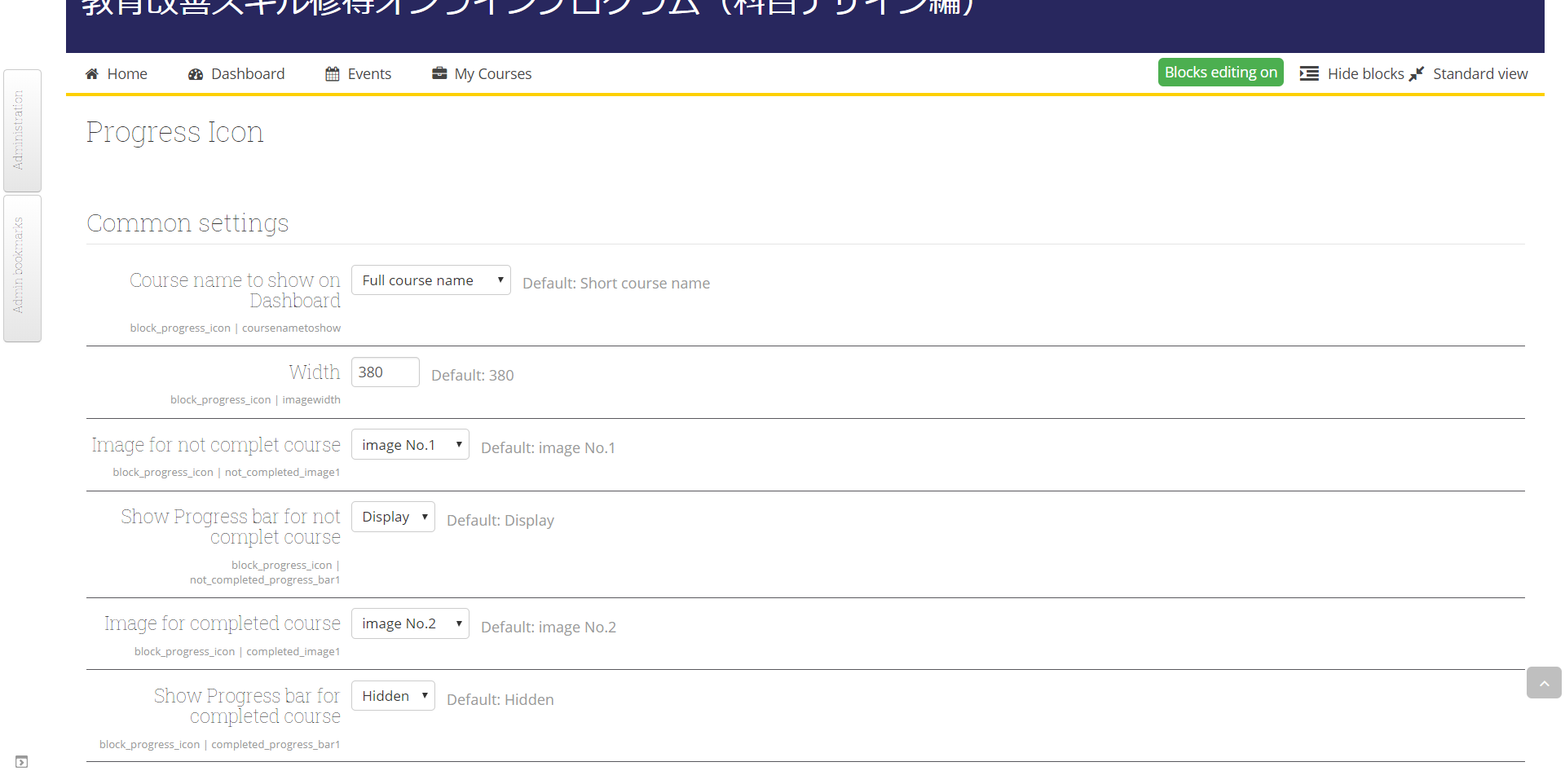Screen dimensions: 1565x784
Task: Click the Home house icon in the navbar
Action: [x=92, y=73]
